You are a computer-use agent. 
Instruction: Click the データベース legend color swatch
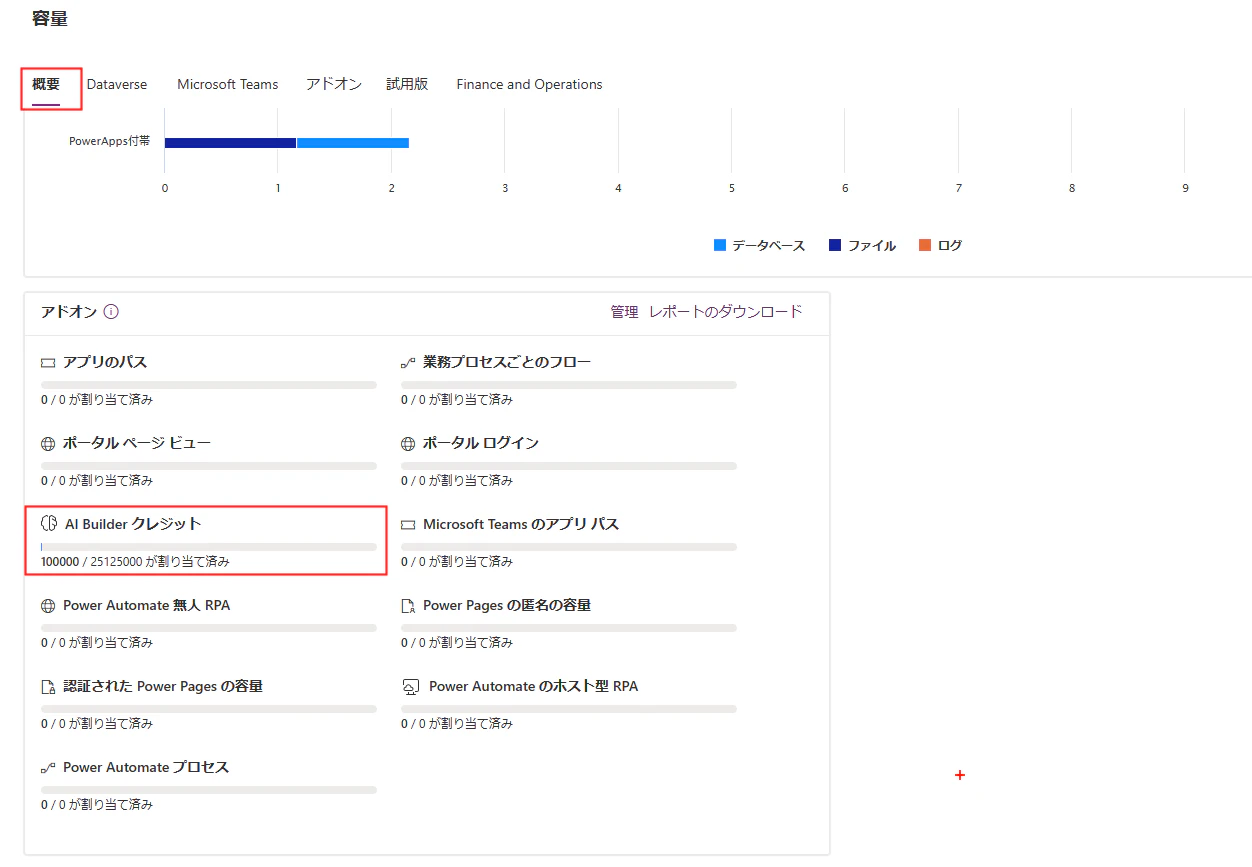[720, 245]
